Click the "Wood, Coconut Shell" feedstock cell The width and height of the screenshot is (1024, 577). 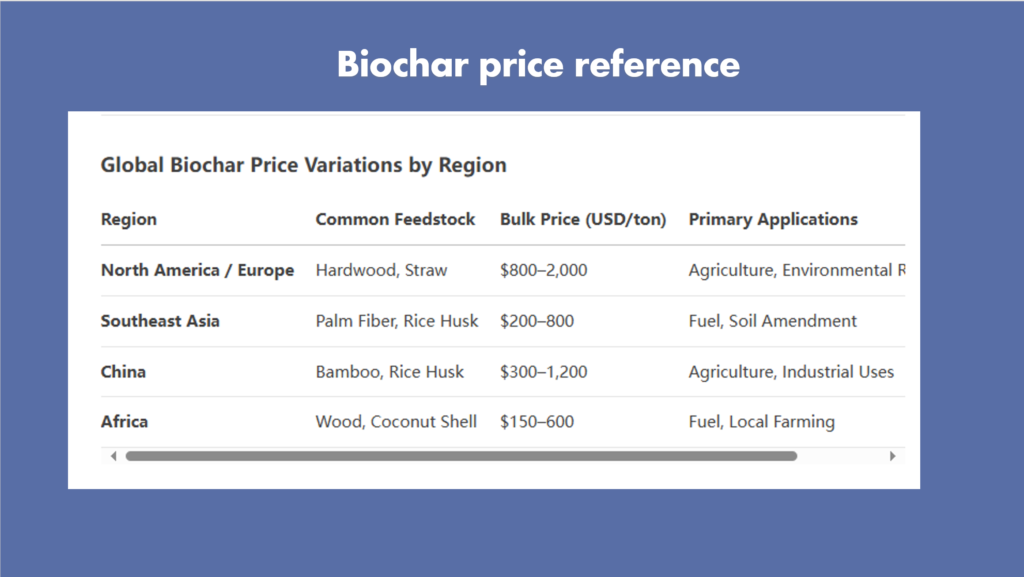(x=396, y=421)
